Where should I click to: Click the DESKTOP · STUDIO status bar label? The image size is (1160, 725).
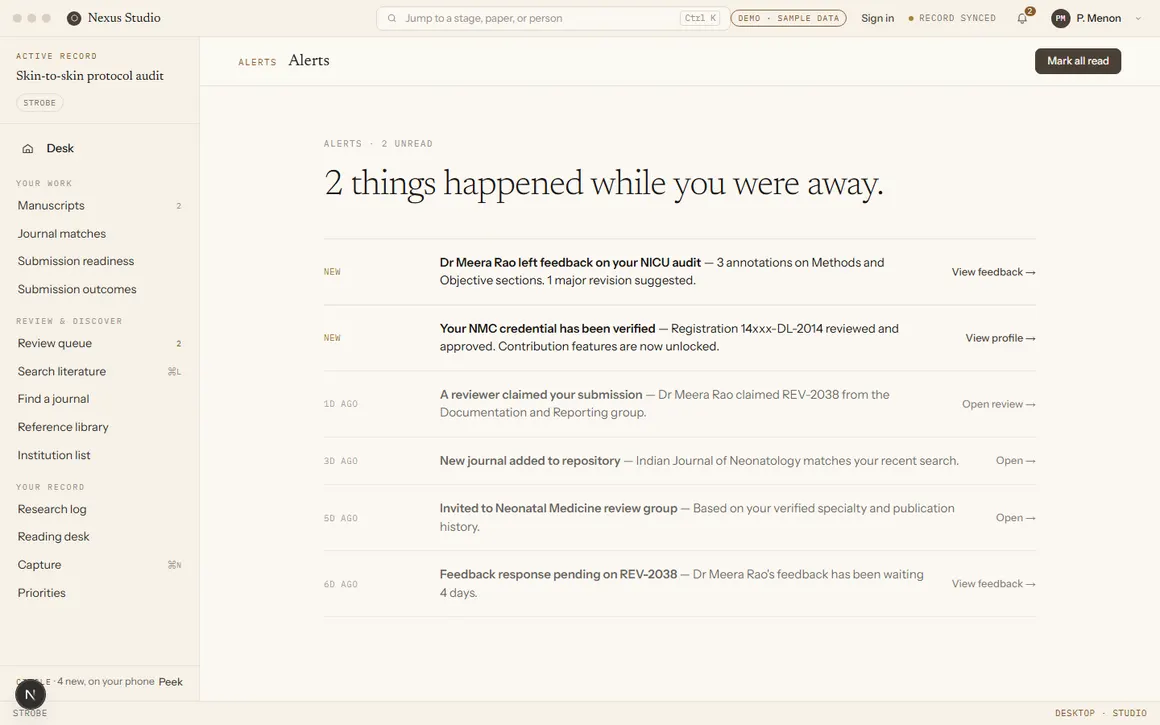coord(1100,713)
